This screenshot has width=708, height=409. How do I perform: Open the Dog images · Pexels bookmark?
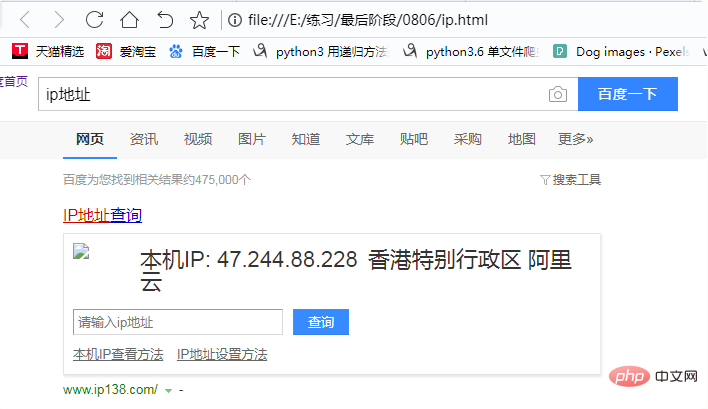[x=622, y=51]
